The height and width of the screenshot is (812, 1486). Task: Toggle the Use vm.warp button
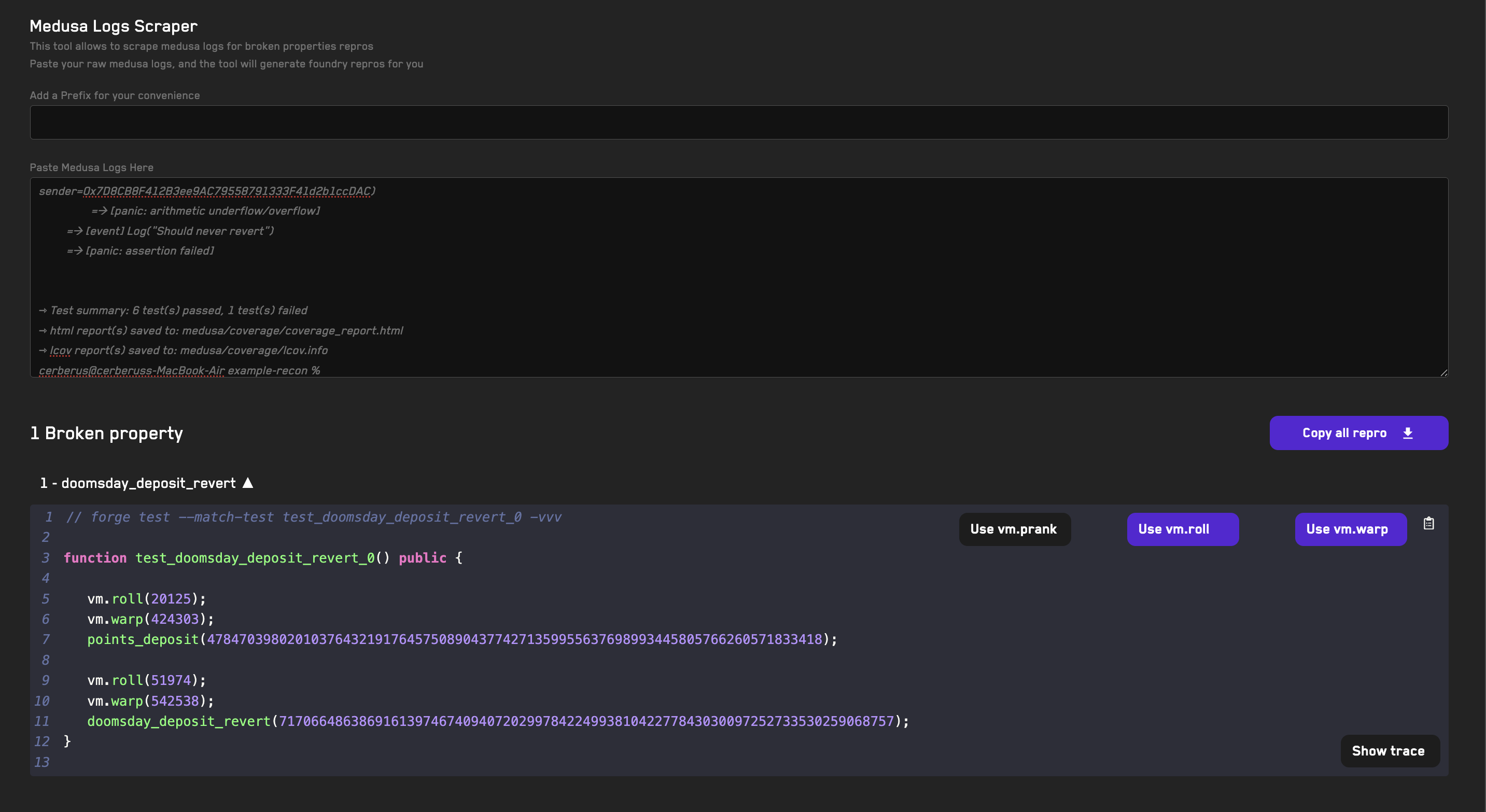pyautogui.click(x=1351, y=529)
